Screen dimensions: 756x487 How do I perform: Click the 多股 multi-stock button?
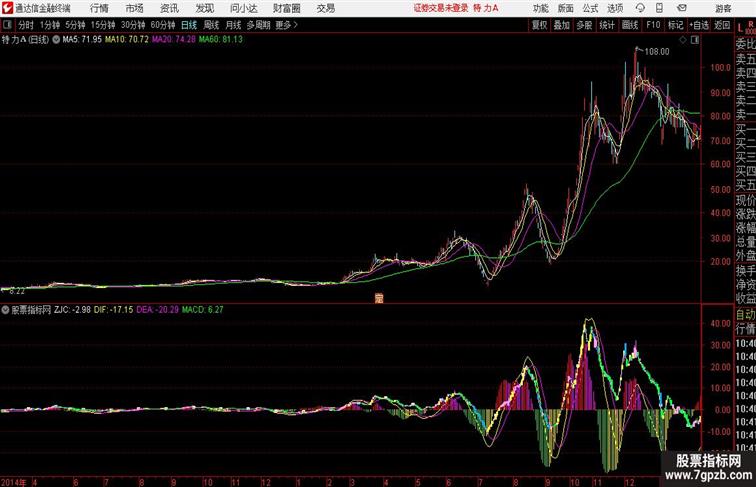coord(584,25)
